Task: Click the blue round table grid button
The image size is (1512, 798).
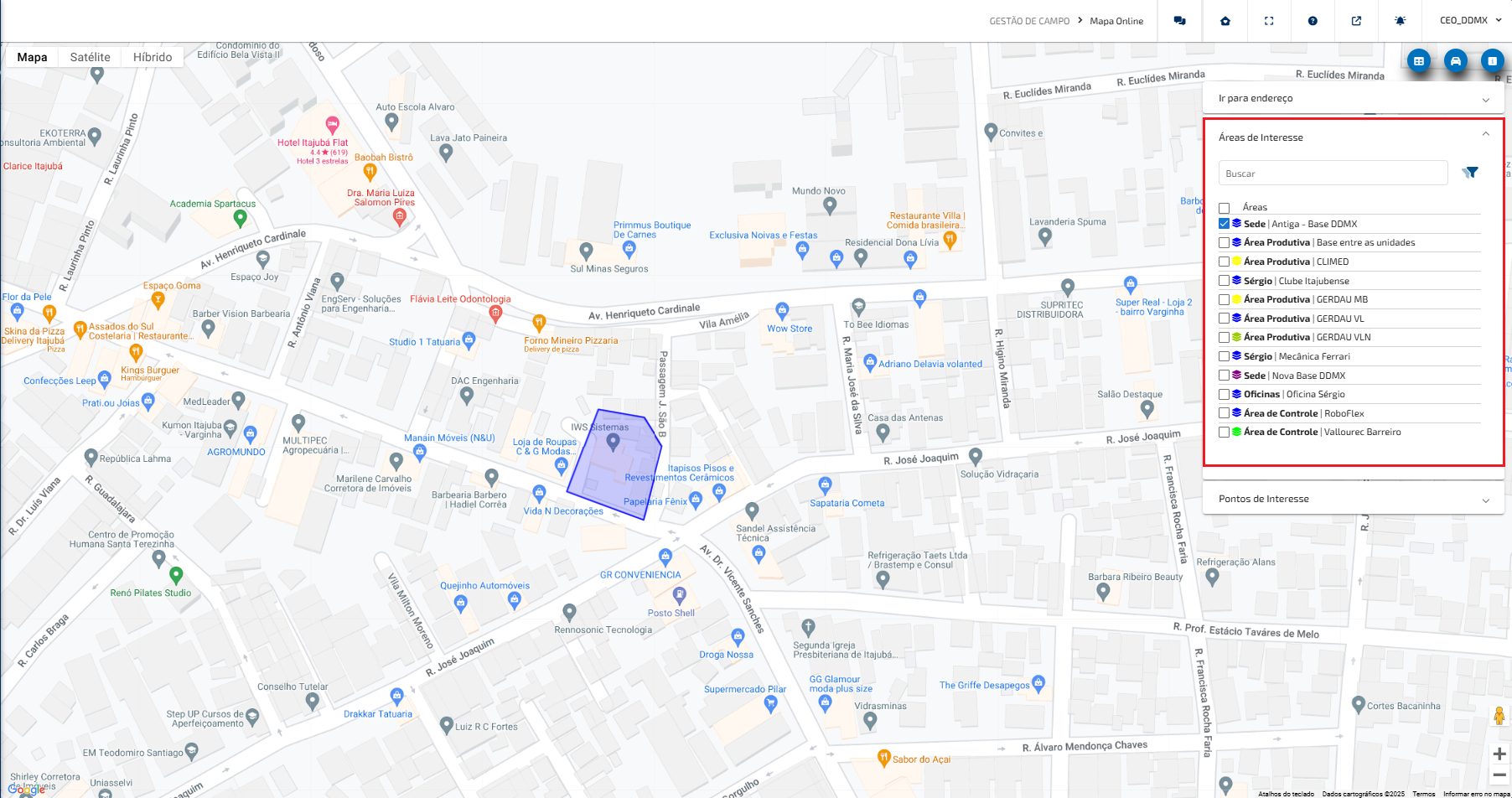Action: click(1419, 60)
